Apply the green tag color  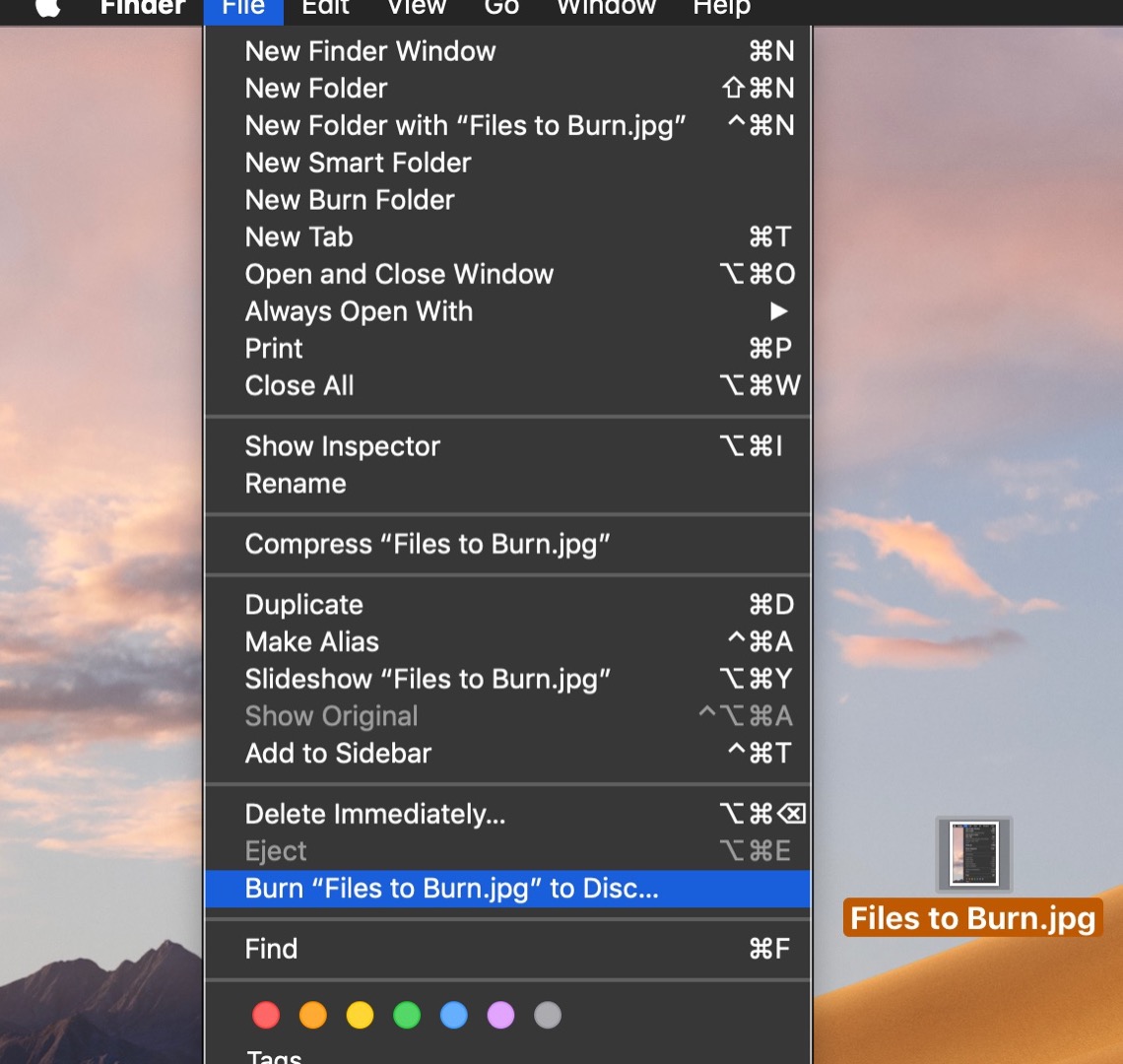coord(407,1015)
